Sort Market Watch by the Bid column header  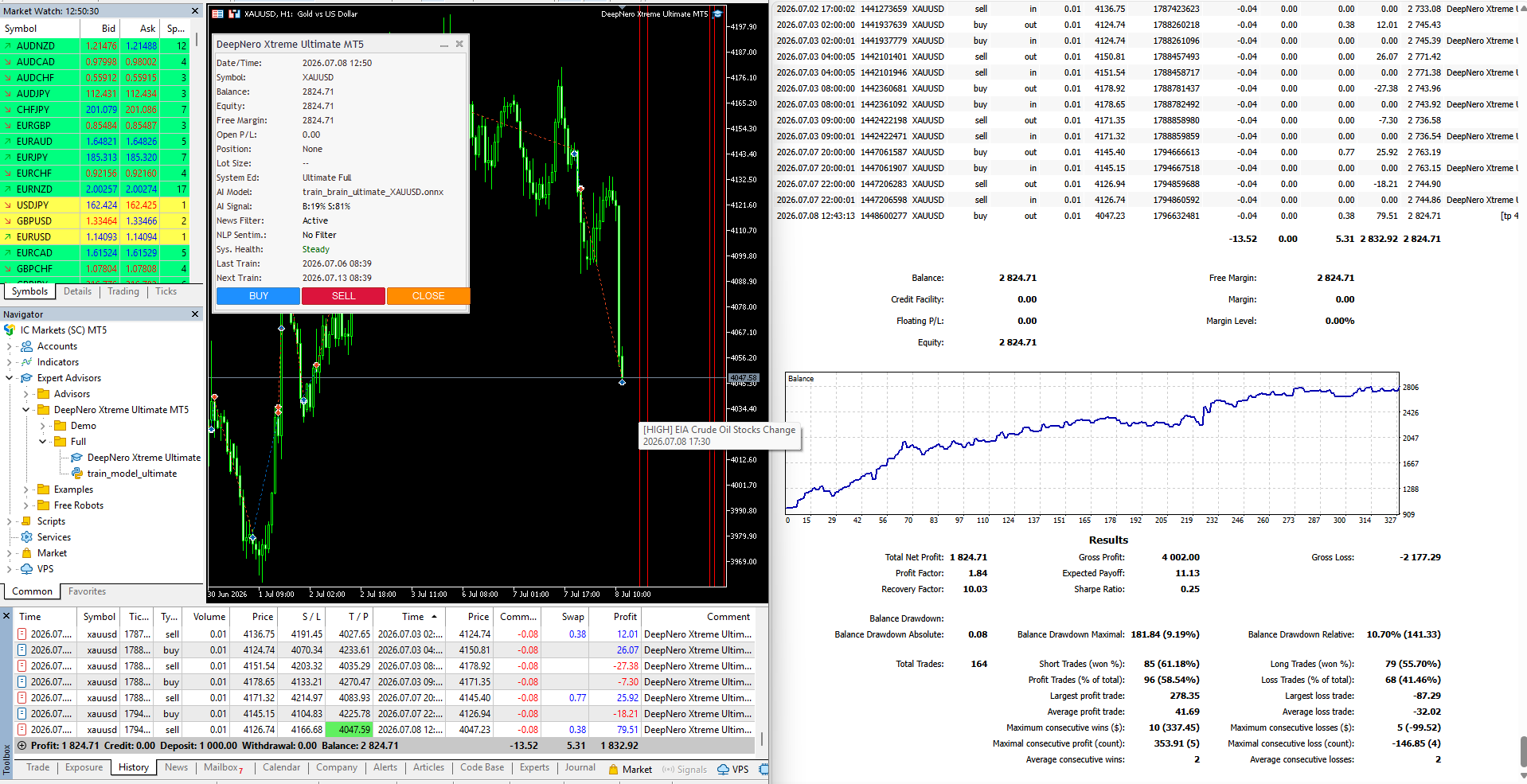click(x=101, y=28)
